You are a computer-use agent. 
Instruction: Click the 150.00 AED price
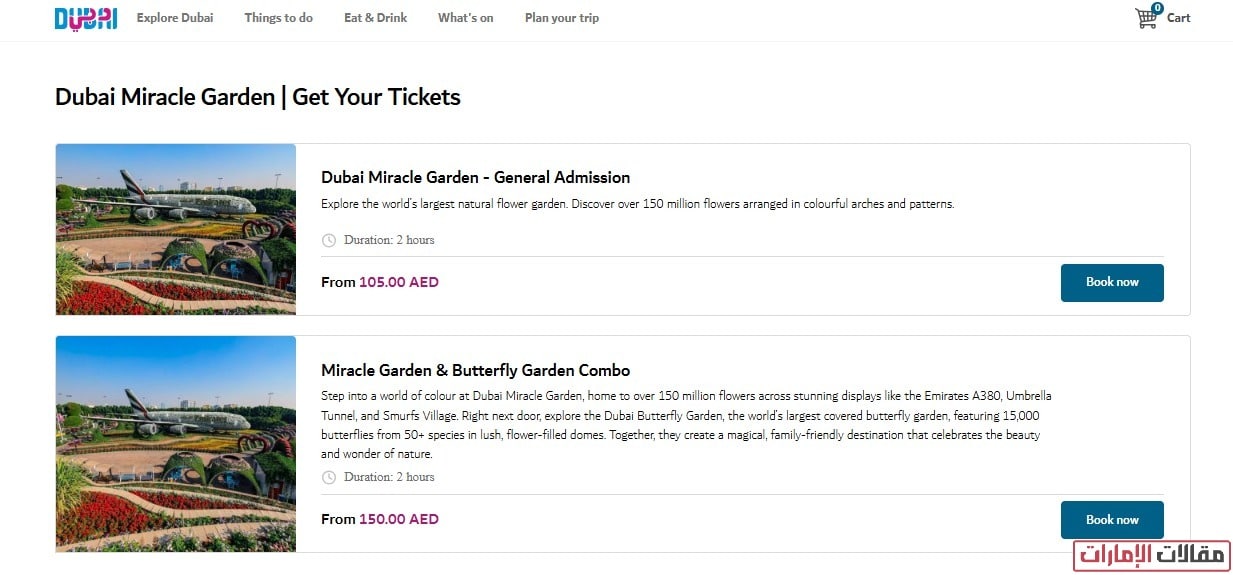click(398, 519)
